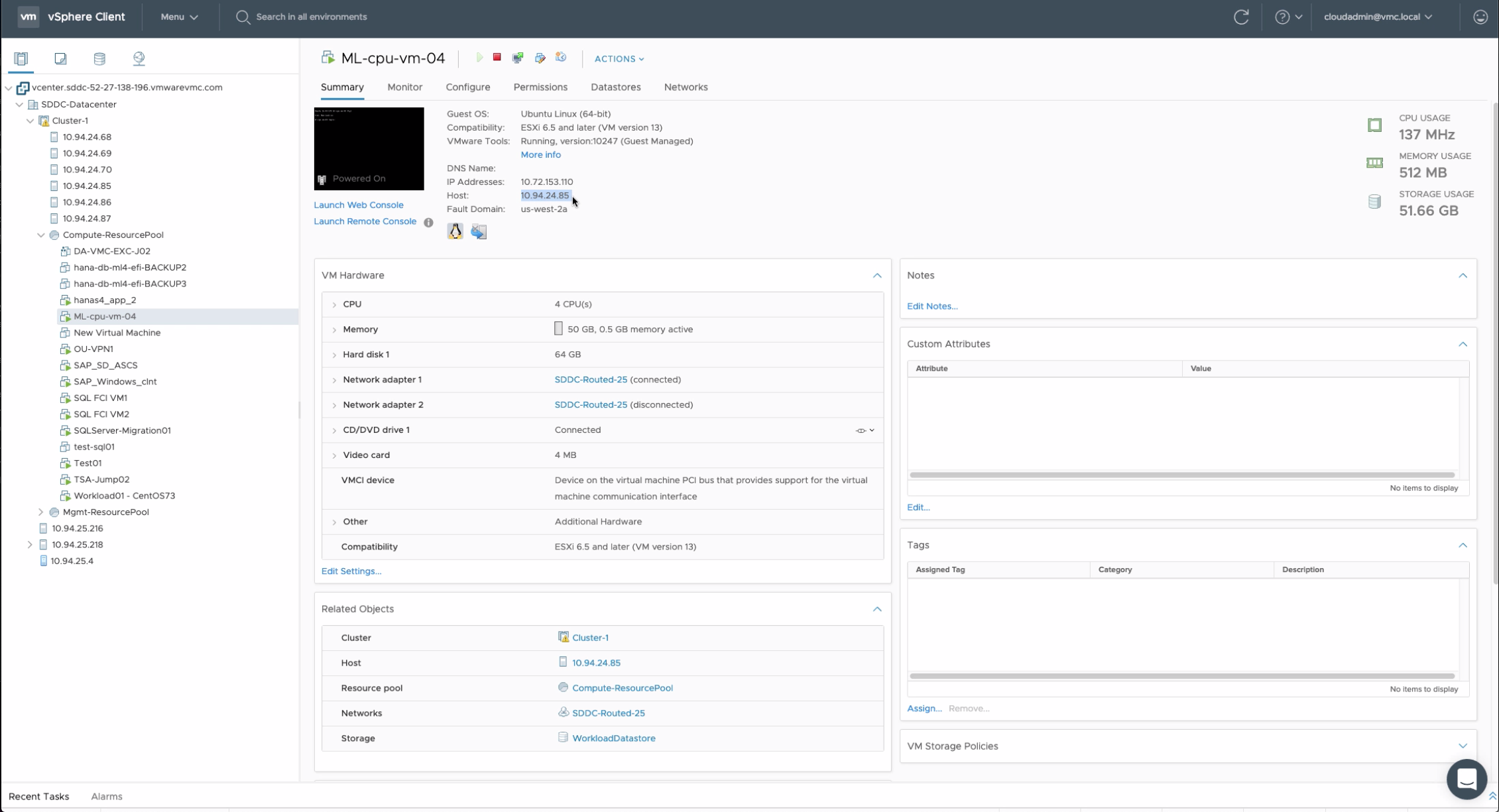The image size is (1499, 812).
Task: Click the Take Snapshot toolbar icon
Action: (561, 58)
